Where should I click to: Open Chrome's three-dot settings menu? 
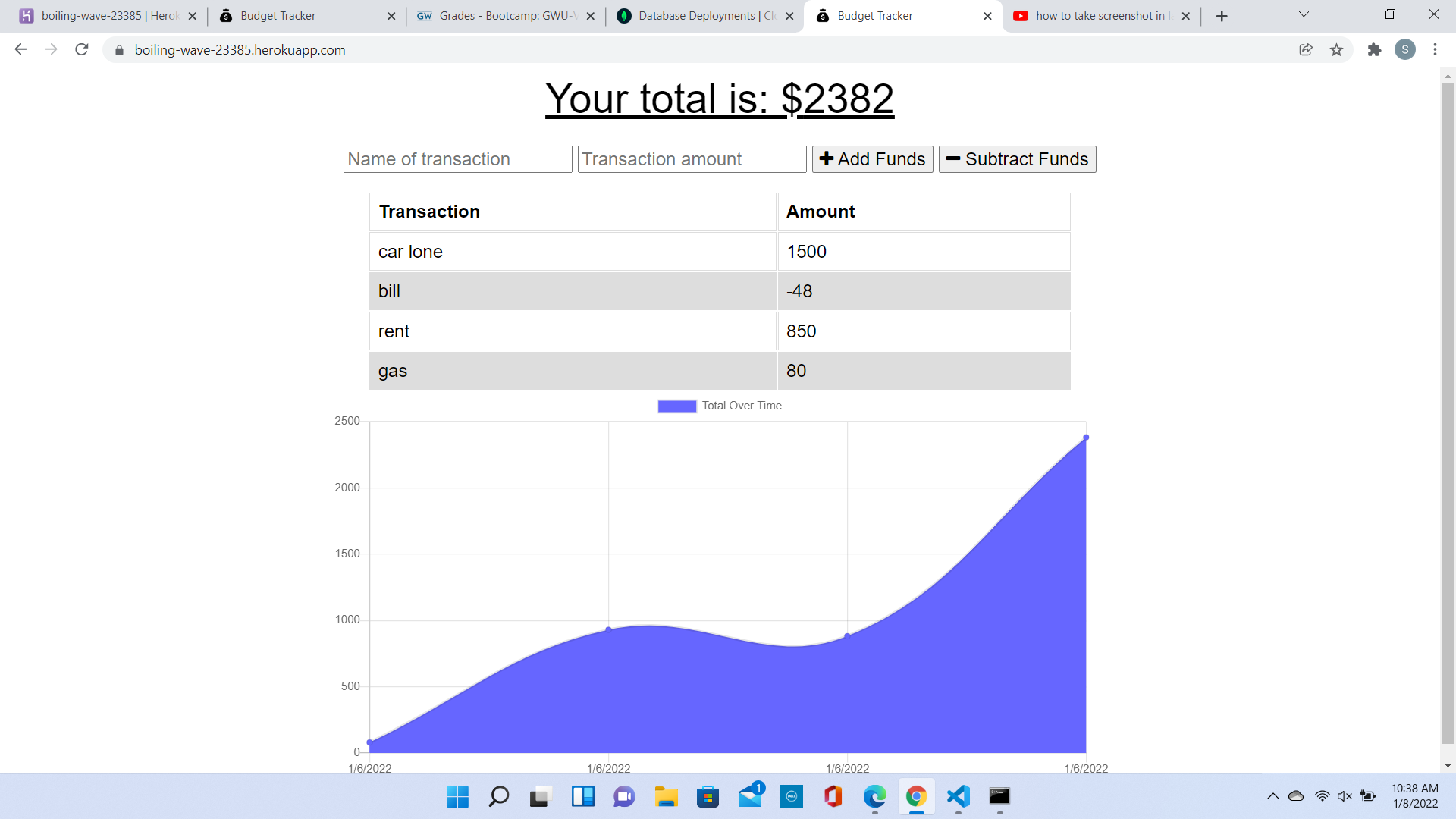(1435, 49)
